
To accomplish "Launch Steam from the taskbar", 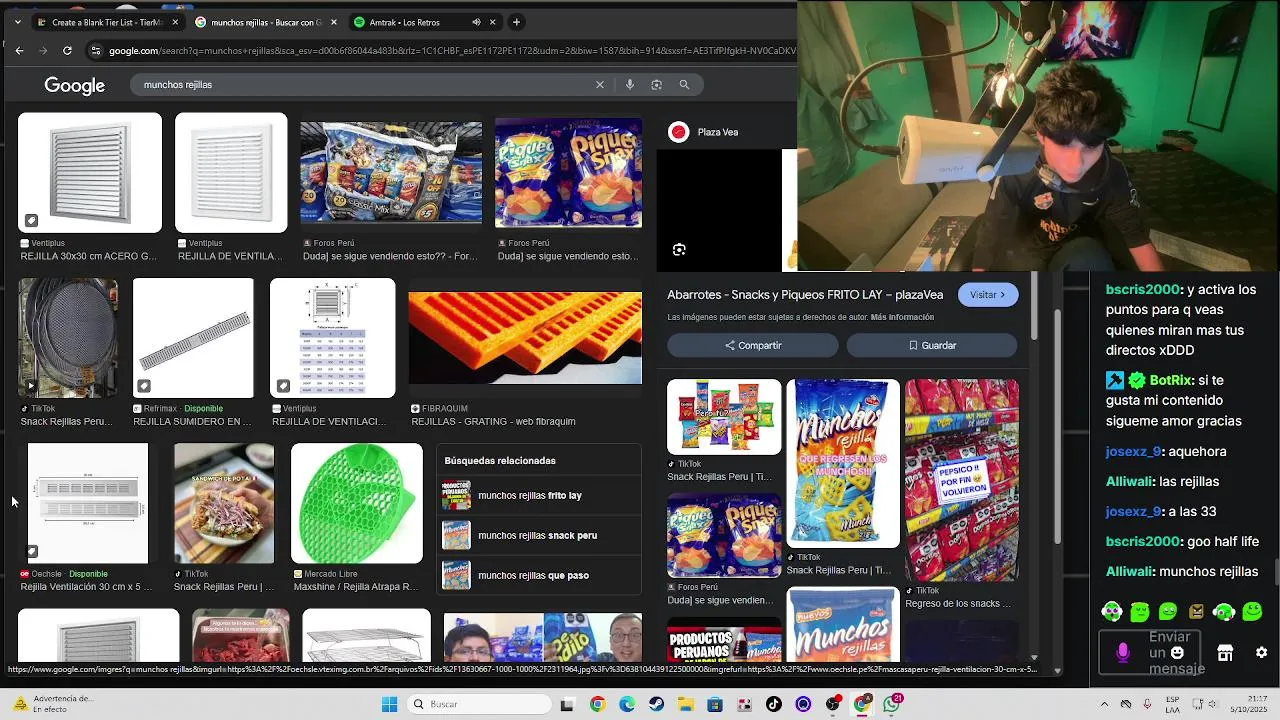I will coord(656,705).
